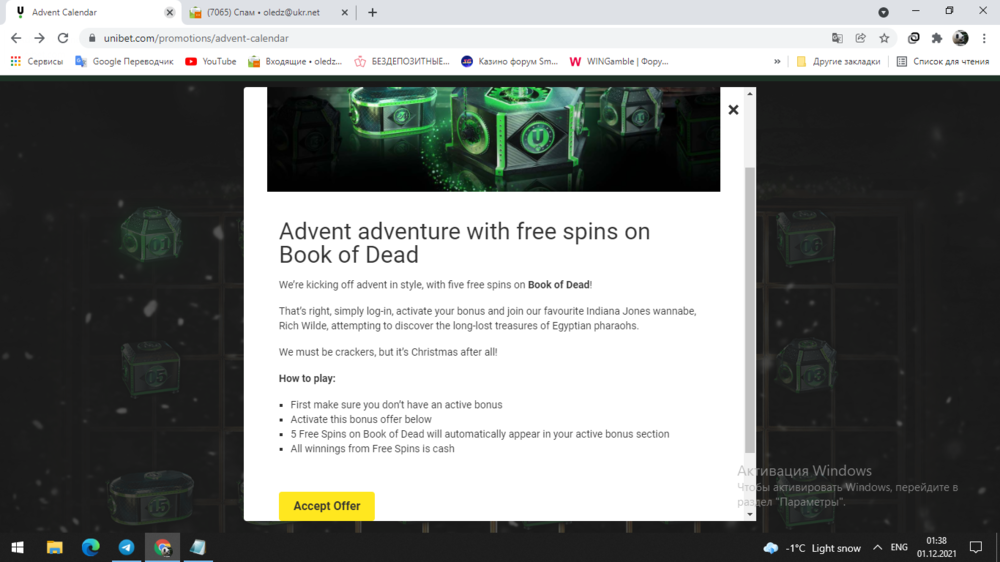1000x562 pixels.
Task: Click the Accept Offer button
Action: click(x=326, y=506)
